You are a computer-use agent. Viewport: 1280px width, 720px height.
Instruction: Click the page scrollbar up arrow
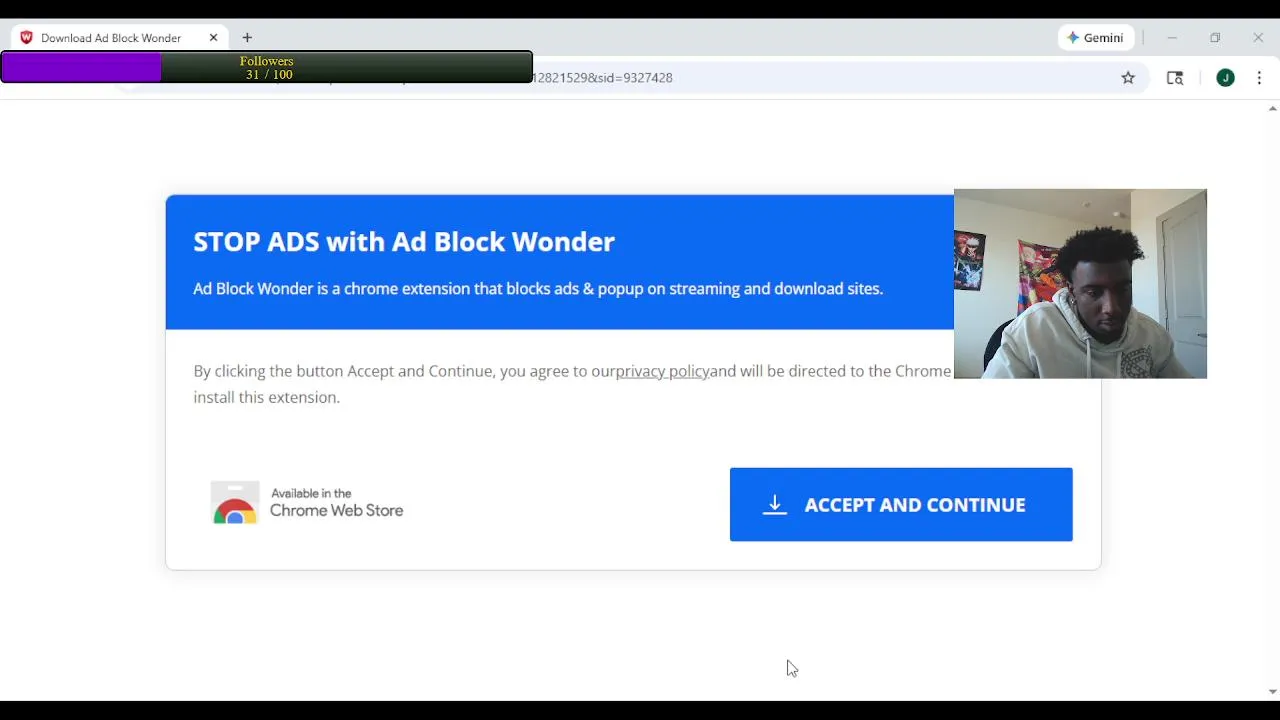point(1272,108)
